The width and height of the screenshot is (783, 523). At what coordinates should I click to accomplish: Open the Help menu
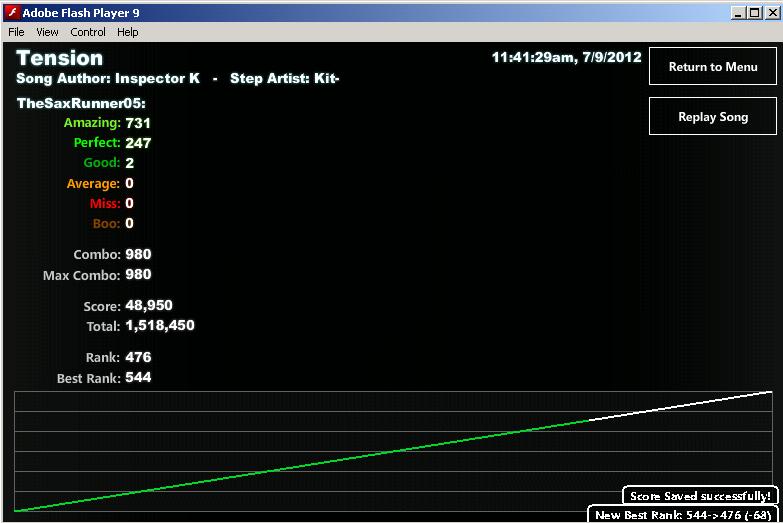[x=128, y=32]
